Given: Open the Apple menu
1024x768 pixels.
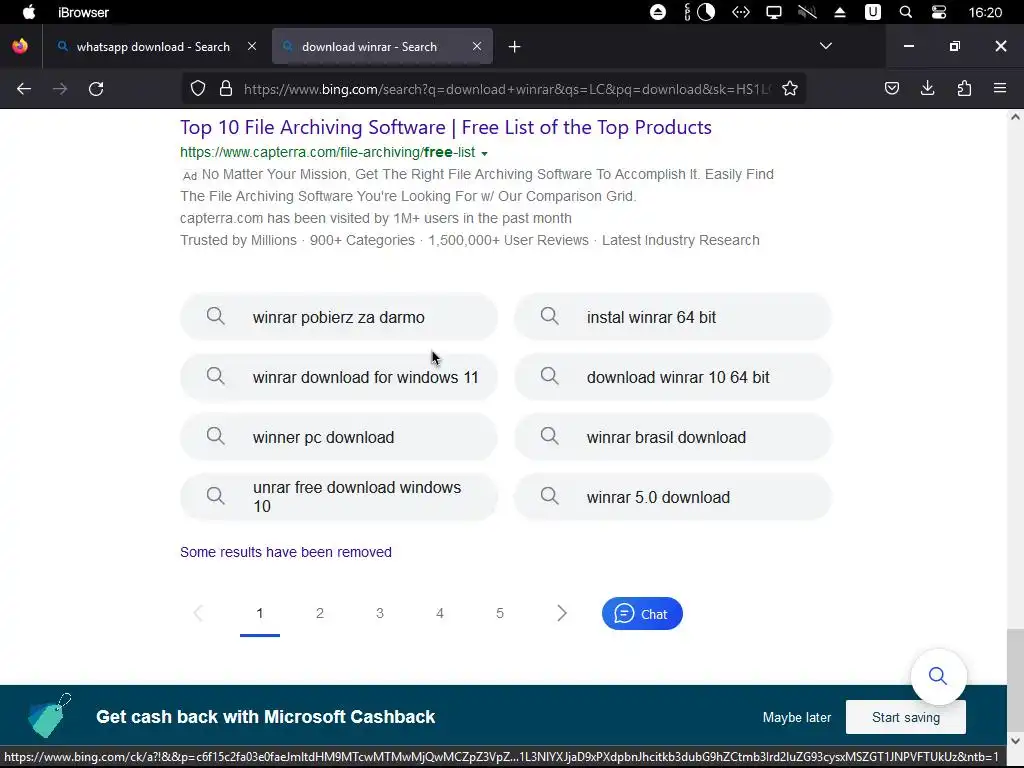Looking at the screenshot, I should click(29, 12).
